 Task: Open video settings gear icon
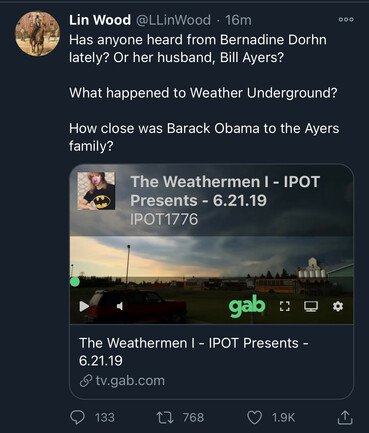point(338,306)
